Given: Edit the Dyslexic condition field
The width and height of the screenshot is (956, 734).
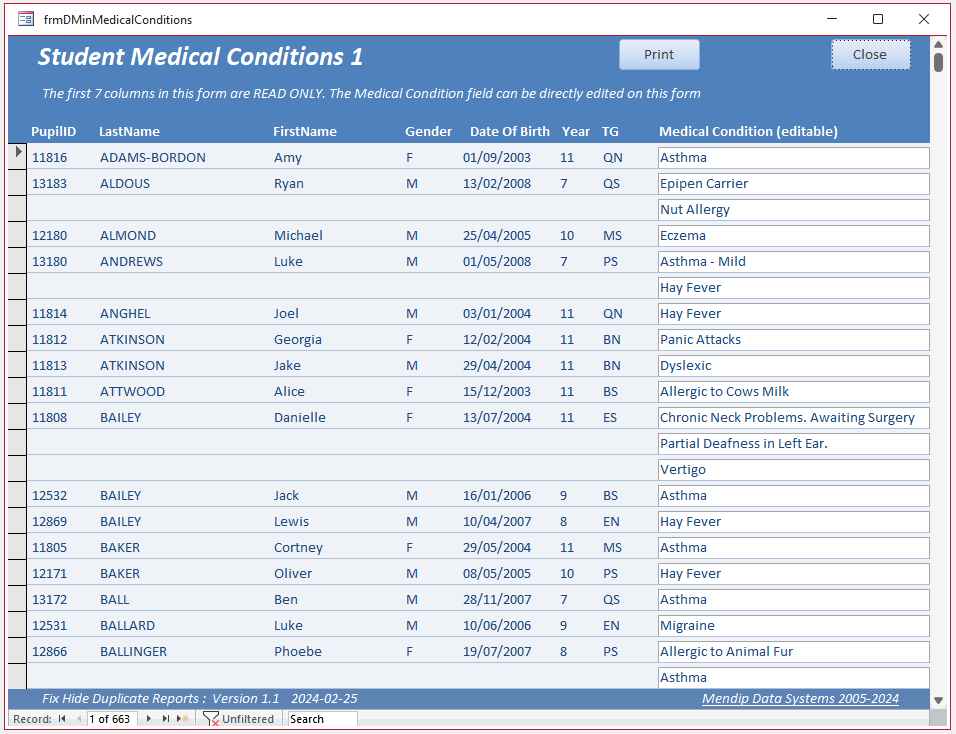Looking at the screenshot, I should click(x=794, y=366).
